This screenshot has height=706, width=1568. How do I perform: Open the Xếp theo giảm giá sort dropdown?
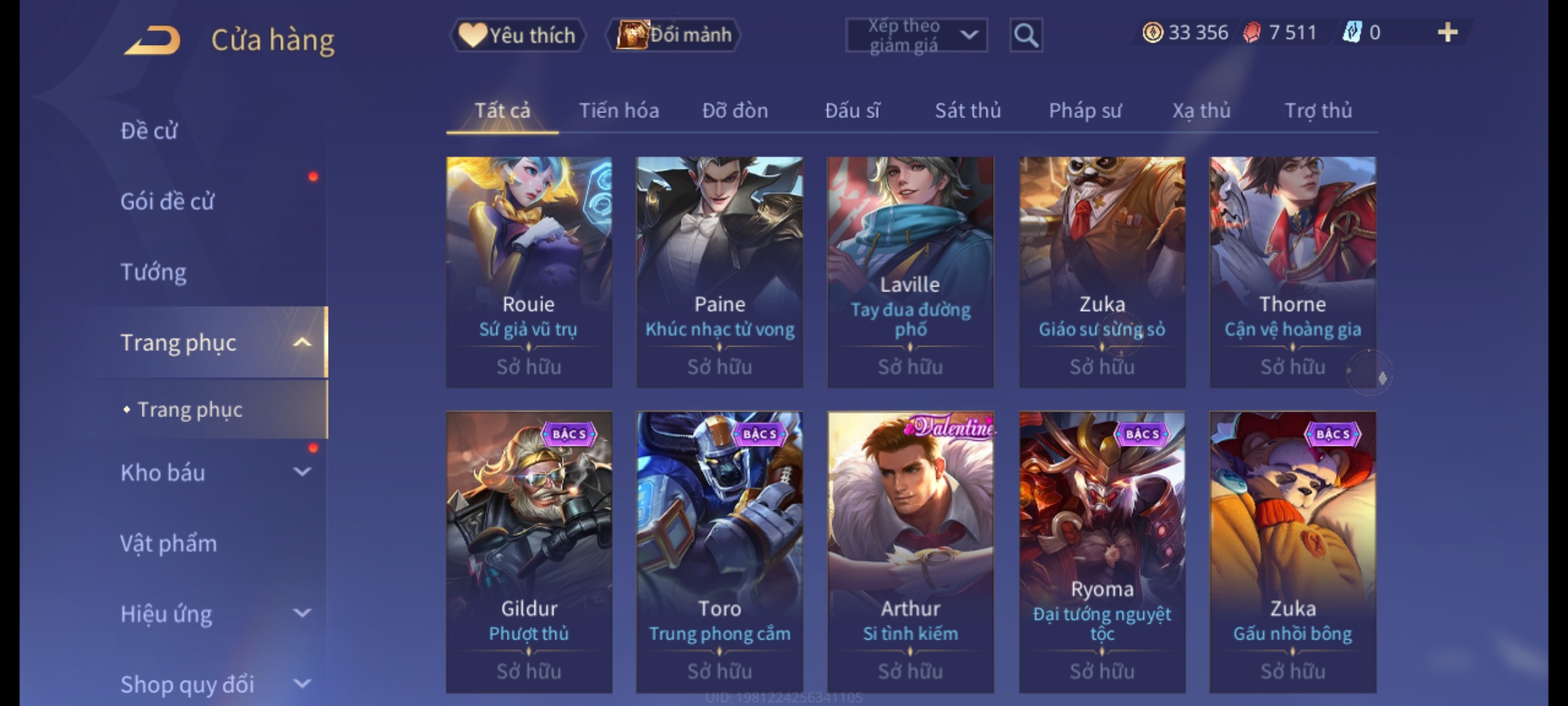click(917, 35)
